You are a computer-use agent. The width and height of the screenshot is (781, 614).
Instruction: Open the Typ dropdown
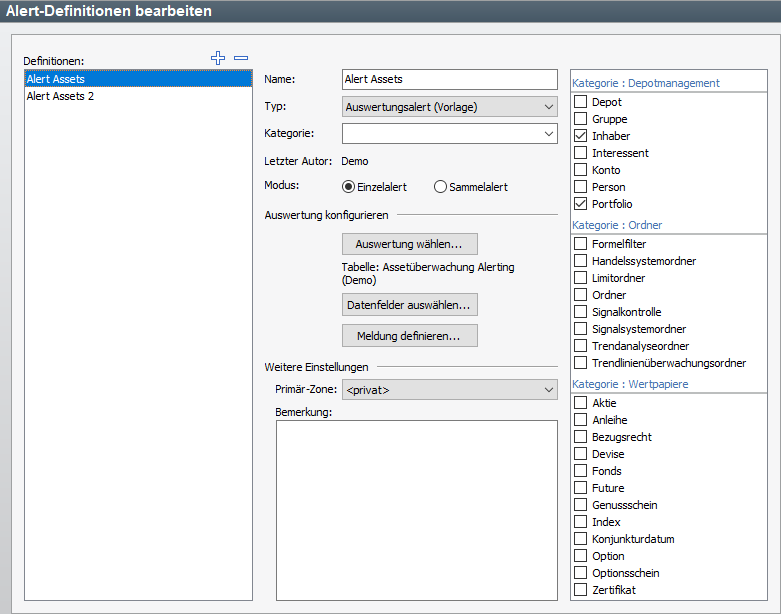tap(449, 107)
